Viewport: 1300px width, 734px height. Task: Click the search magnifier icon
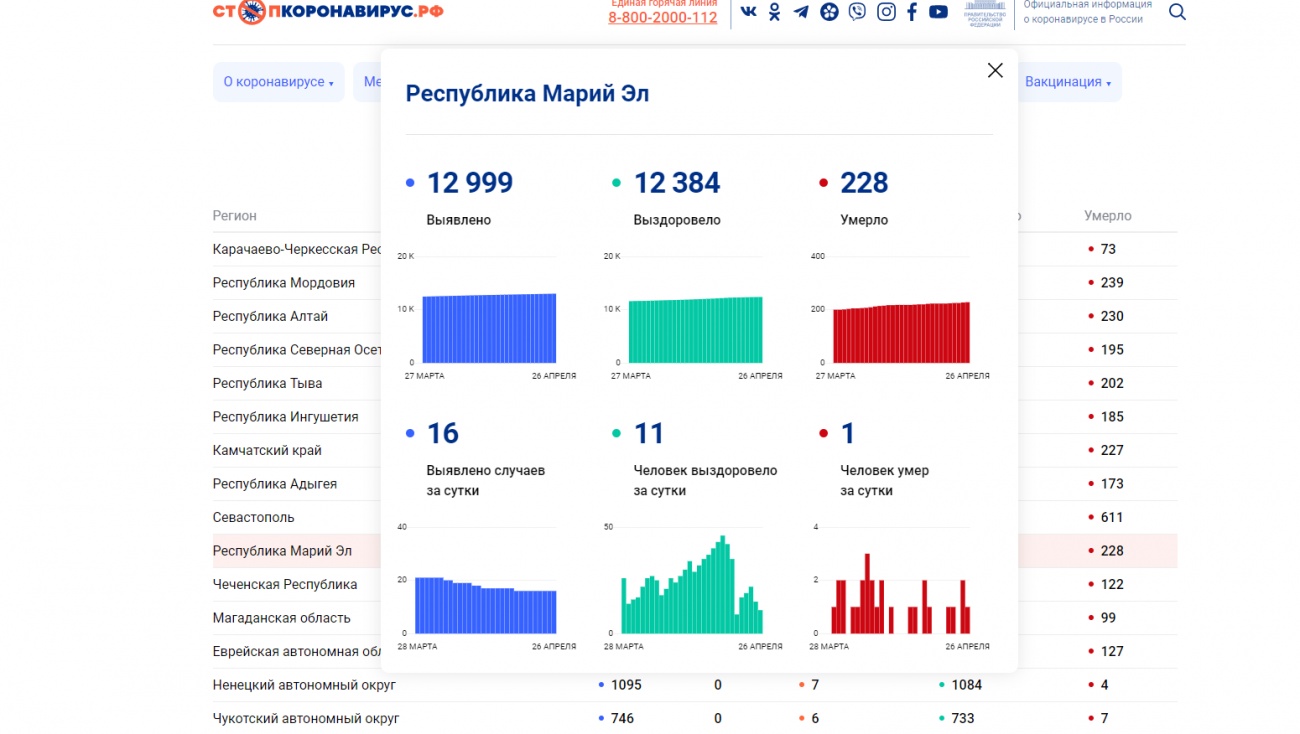click(x=1177, y=12)
